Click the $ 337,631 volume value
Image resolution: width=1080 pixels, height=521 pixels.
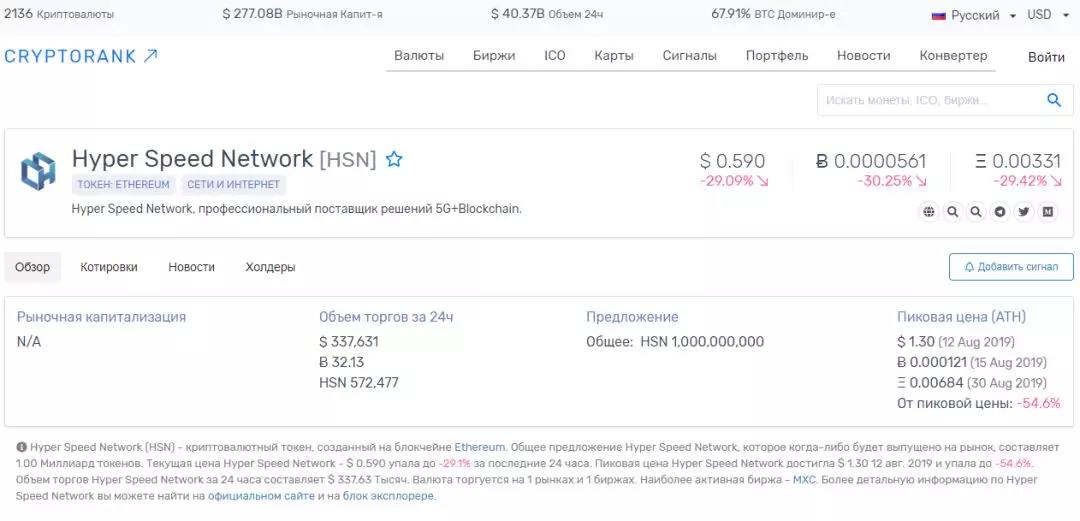tap(349, 342)
